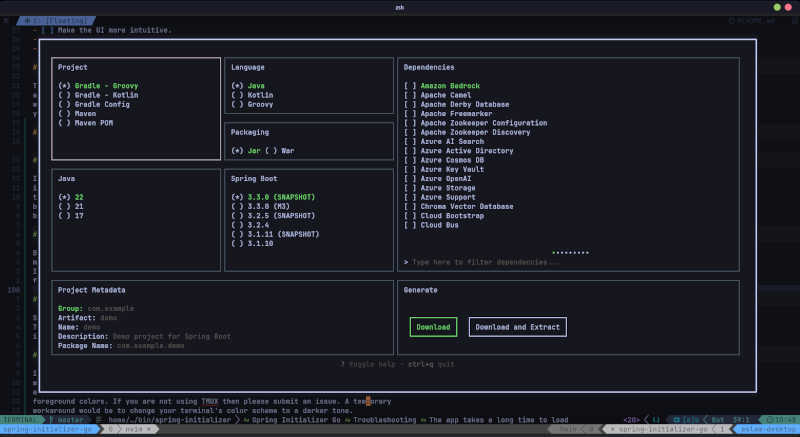Check Azure AI Search dependency
The width and height of the screenshot is (800, 437).
click(444, 142)
